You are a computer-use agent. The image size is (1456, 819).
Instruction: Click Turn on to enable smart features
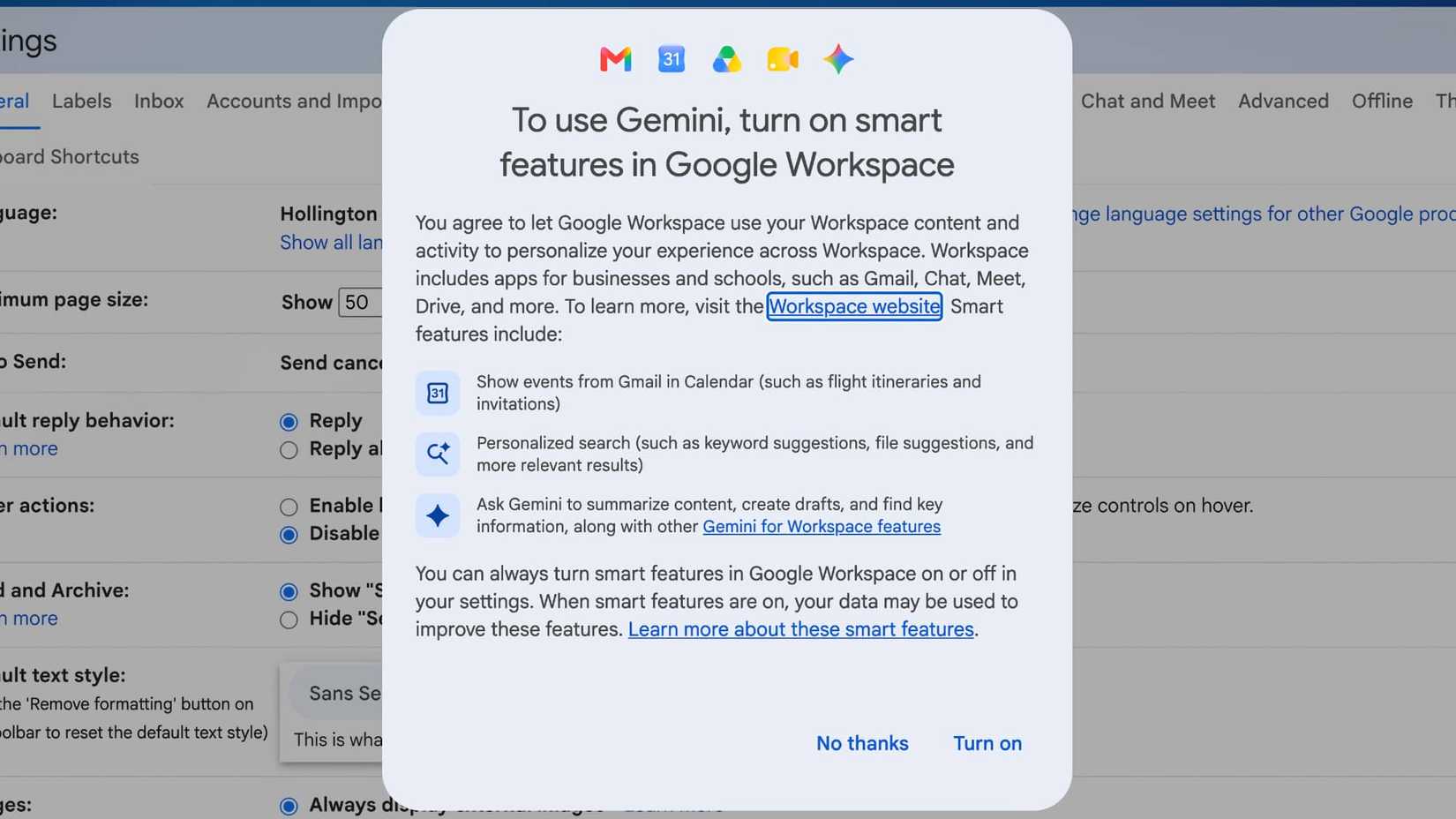pos(987,743)
